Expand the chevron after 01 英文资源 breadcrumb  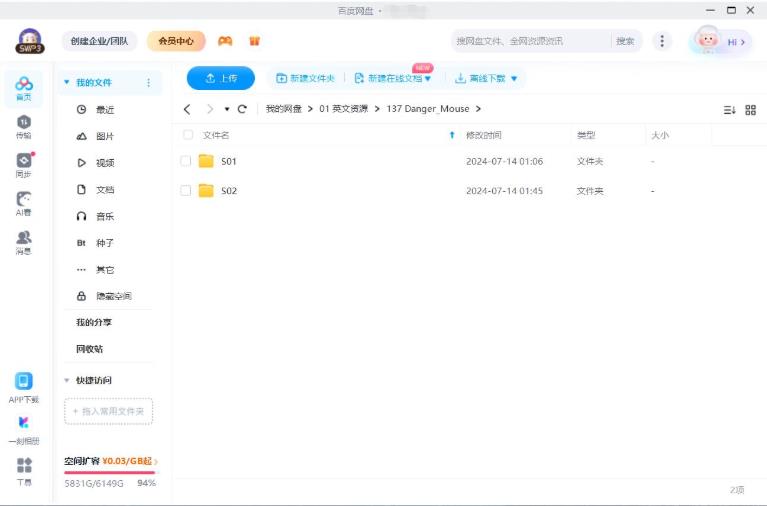tap(377, 109)
